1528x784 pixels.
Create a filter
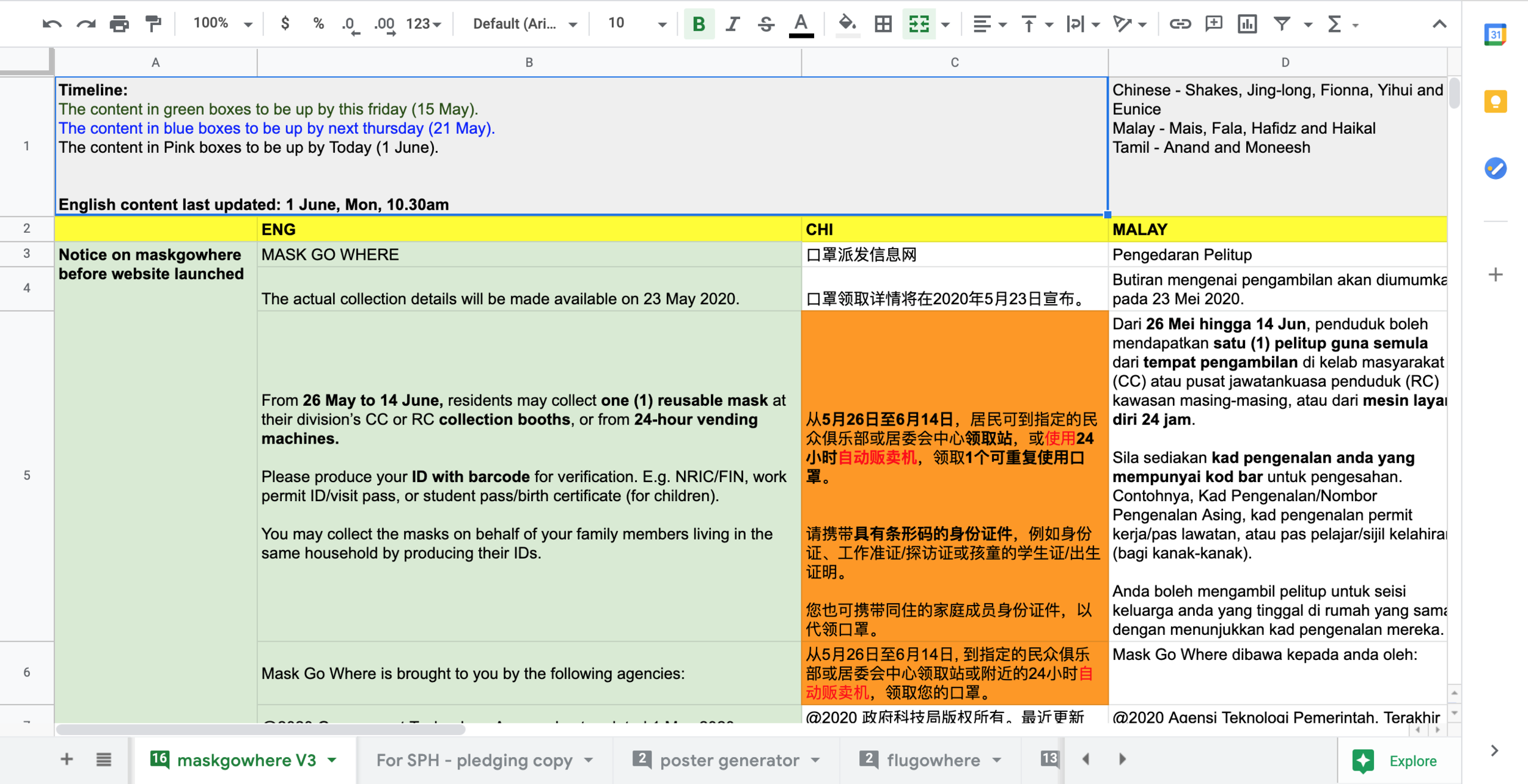pyautogui.click(x=1282, y=24)
